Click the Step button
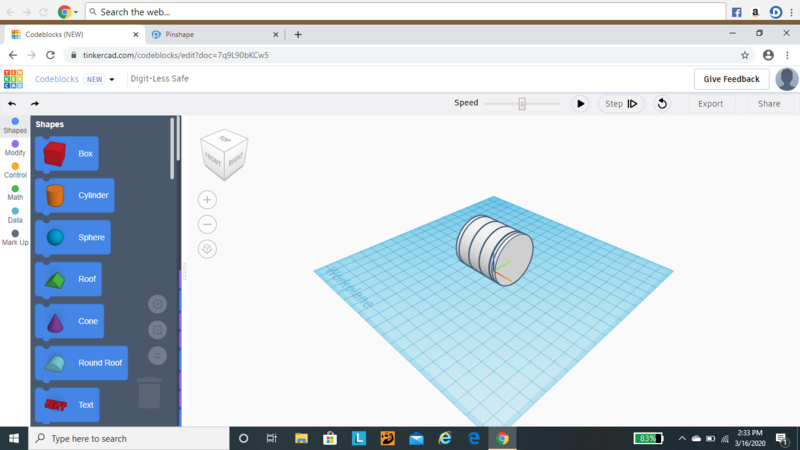 621,104
